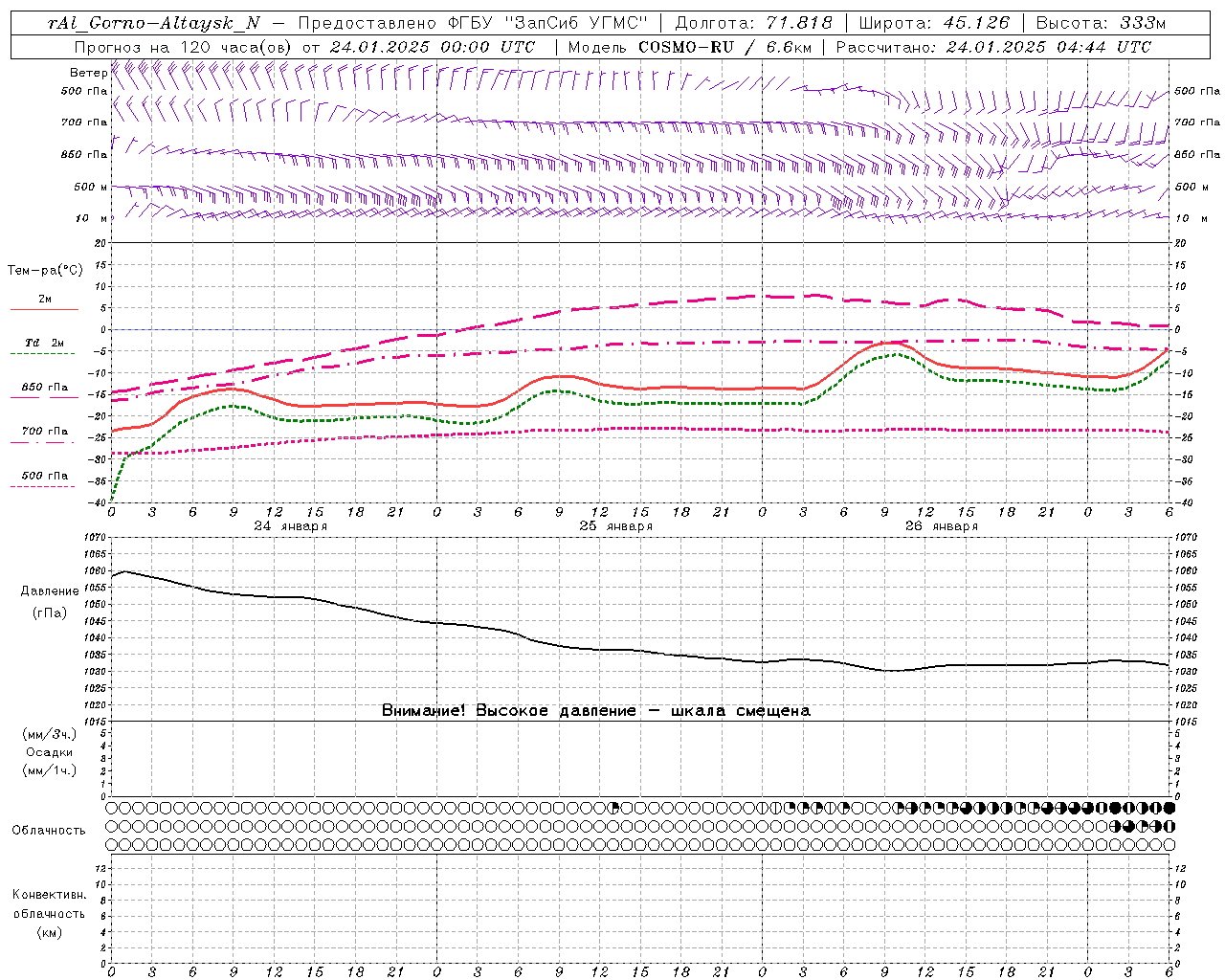Click the (мм/1ч.) precipitation unit label

click(50, 770)
